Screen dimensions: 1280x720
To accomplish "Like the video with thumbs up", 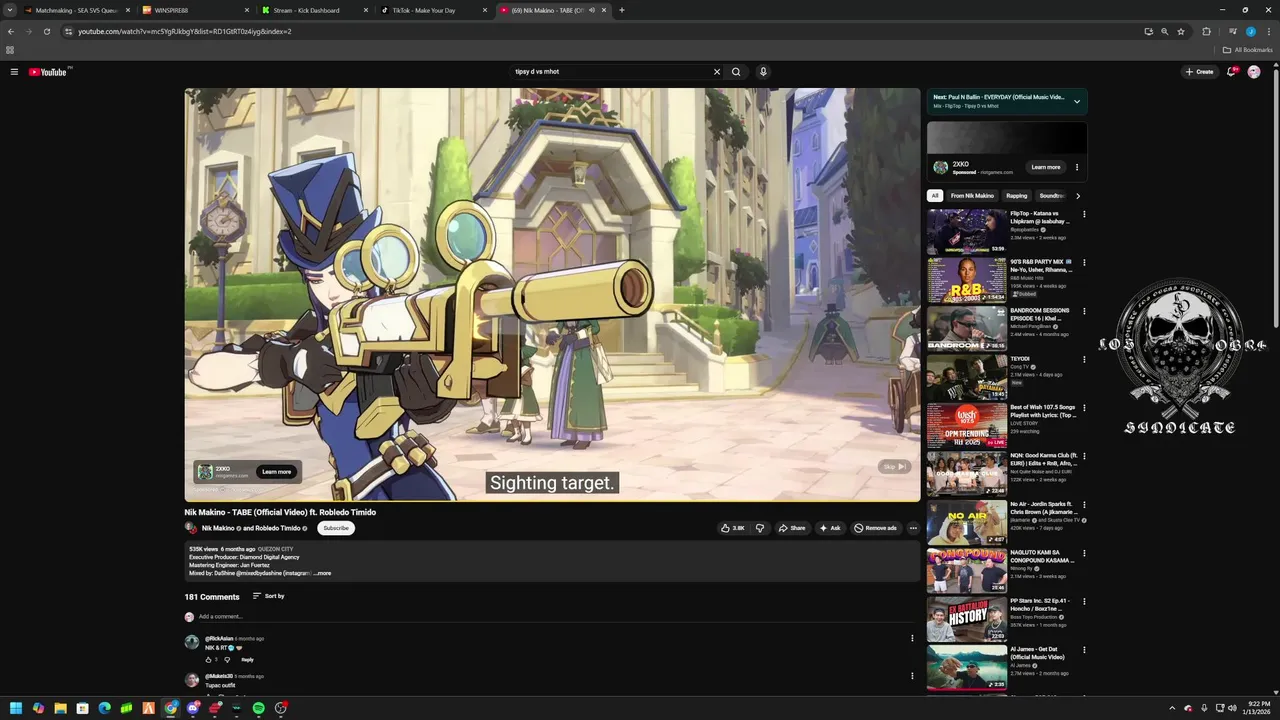I will [733, 528].
